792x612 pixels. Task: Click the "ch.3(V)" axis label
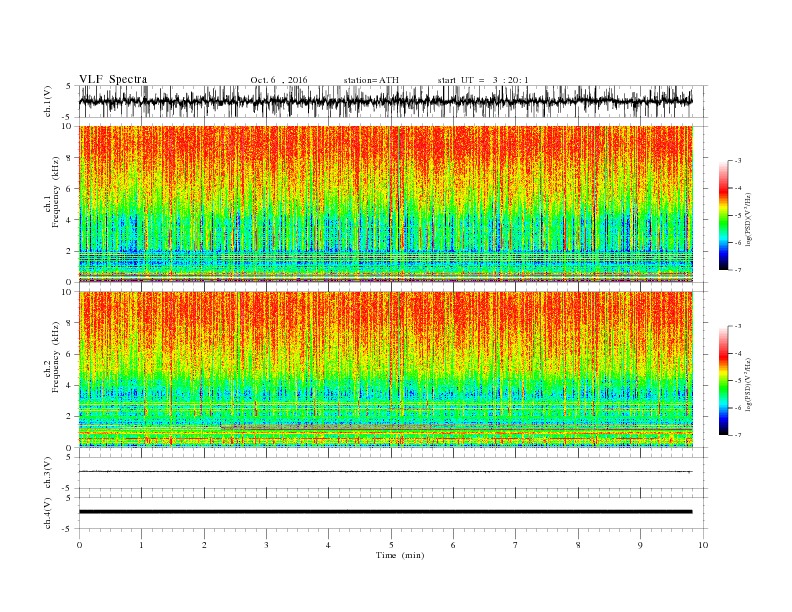tap(48, 473)
